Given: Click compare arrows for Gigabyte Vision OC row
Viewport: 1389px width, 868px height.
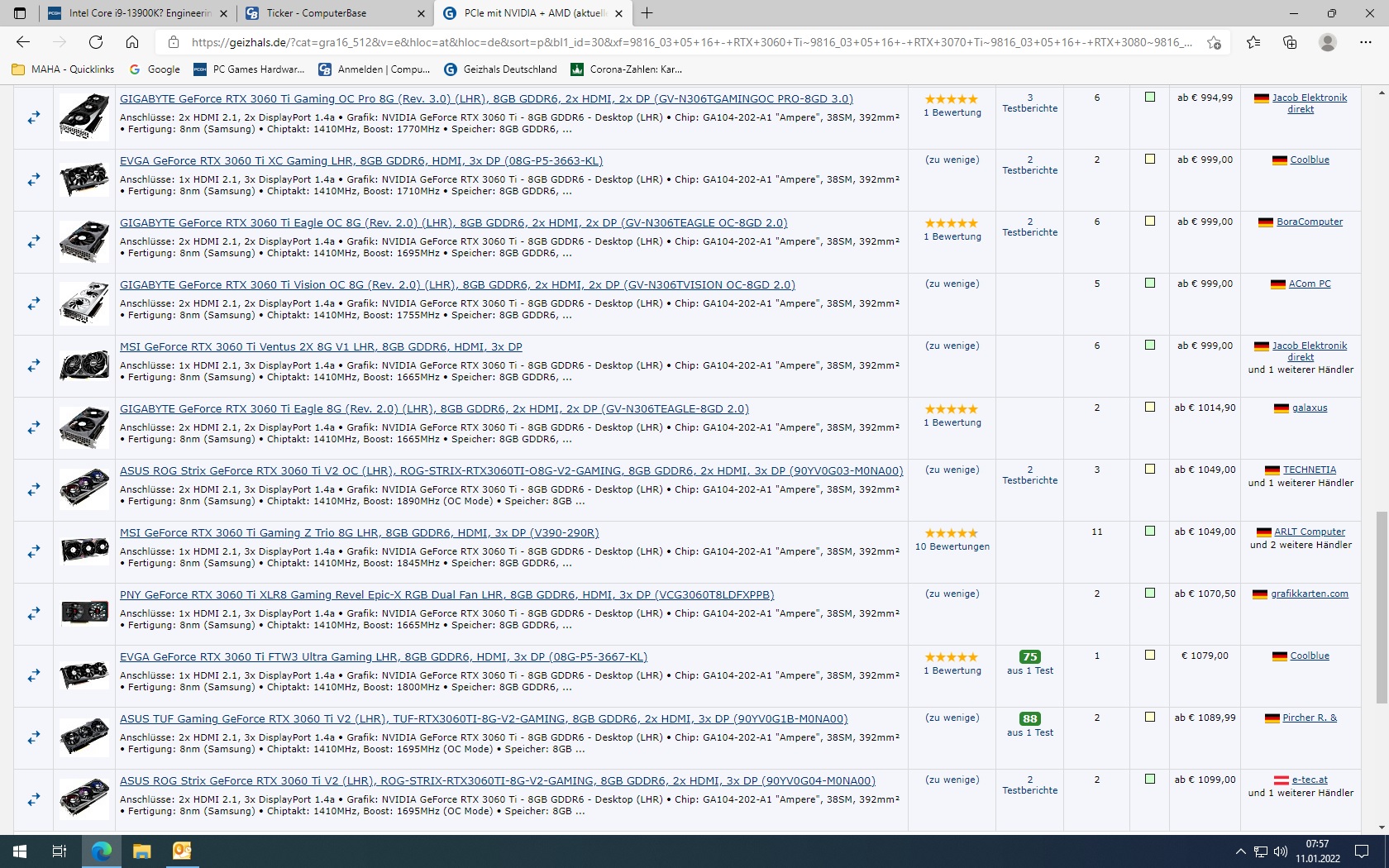Looking at the screenshot, I should (x=34, y=303).
